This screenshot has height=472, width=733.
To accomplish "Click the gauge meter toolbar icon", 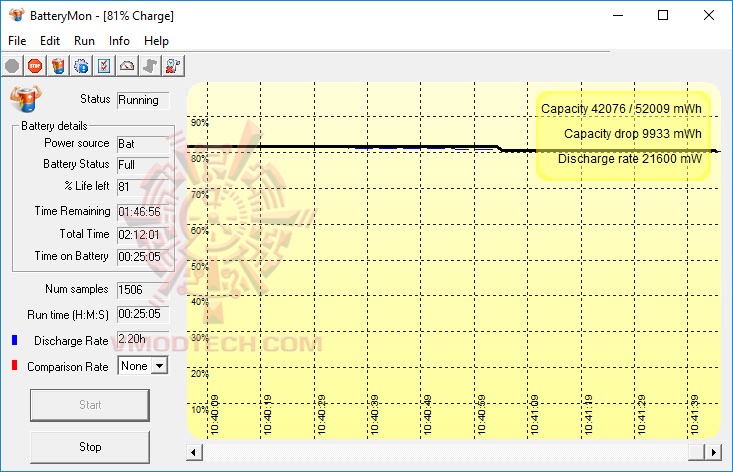I will tap(127, 66).
